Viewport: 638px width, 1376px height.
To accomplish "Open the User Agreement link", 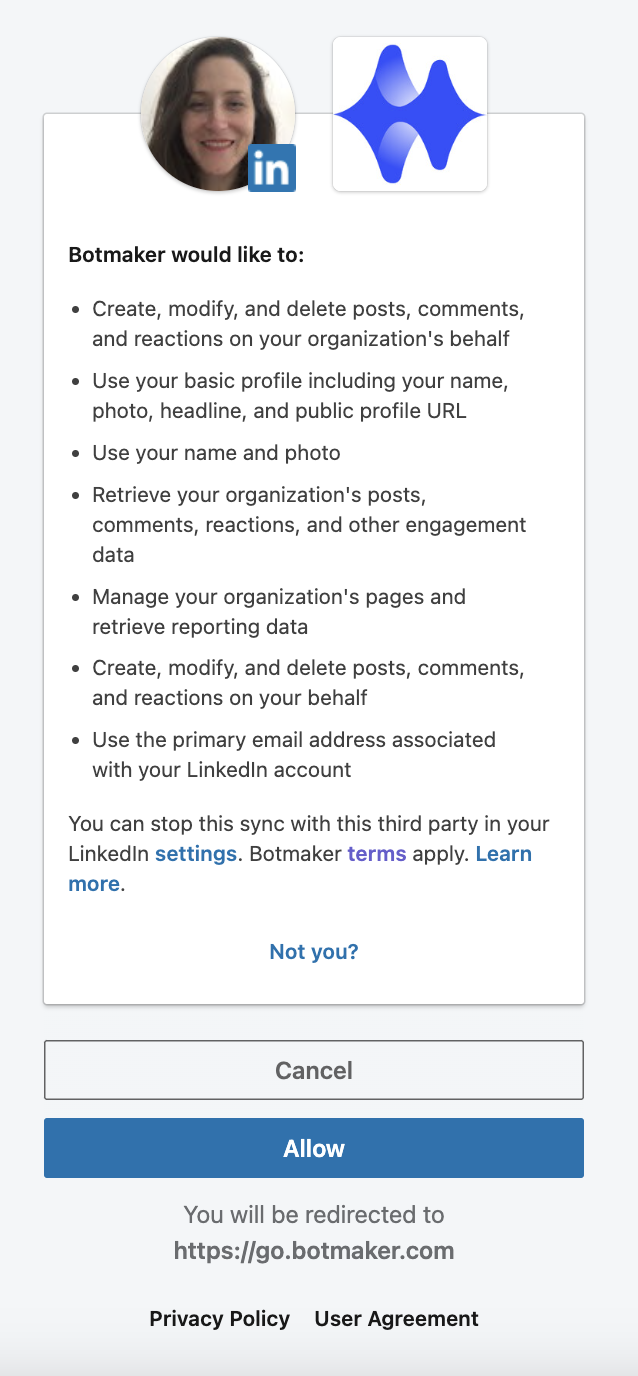I will tap(397, 1319).
